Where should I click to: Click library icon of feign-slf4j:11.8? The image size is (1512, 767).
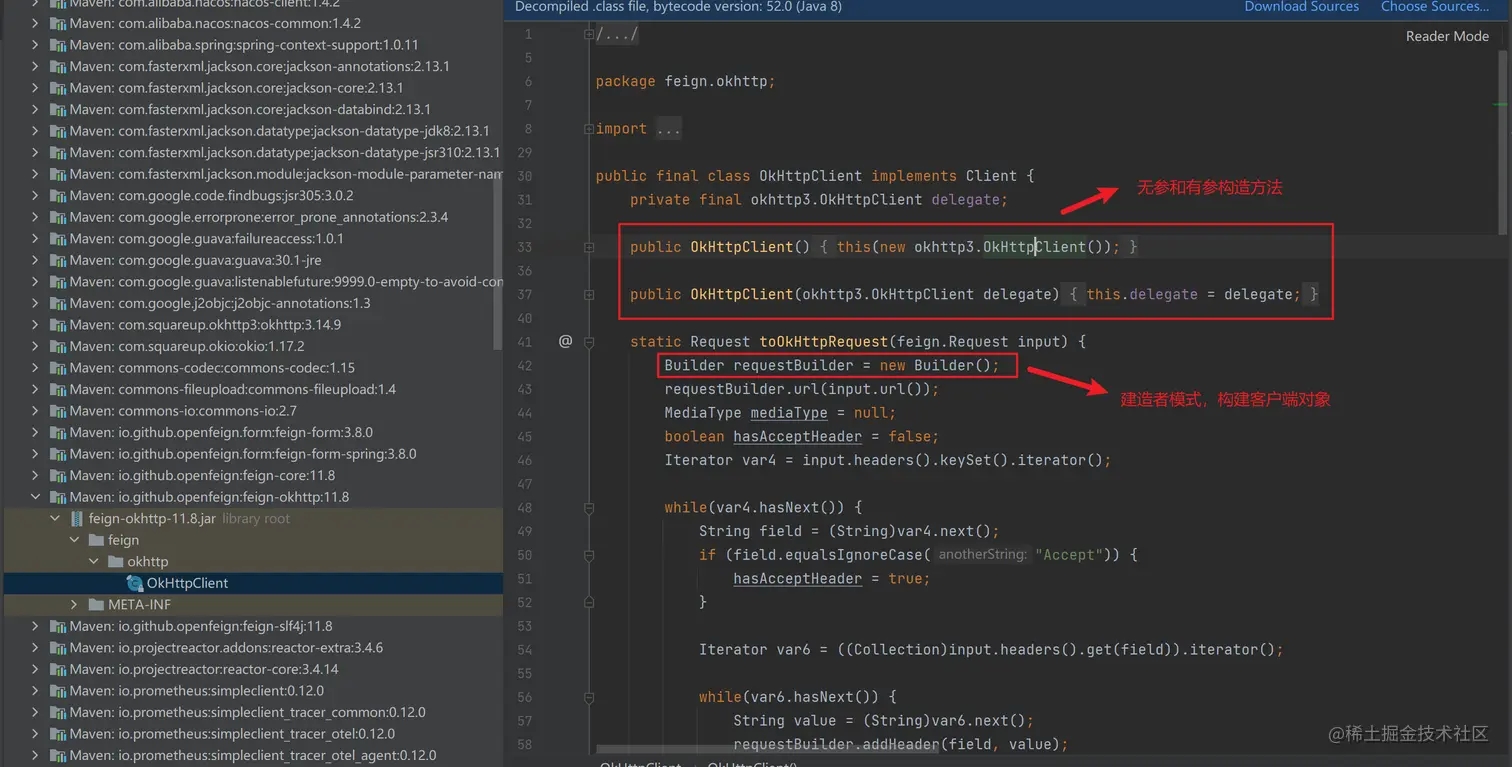point(57,626)
